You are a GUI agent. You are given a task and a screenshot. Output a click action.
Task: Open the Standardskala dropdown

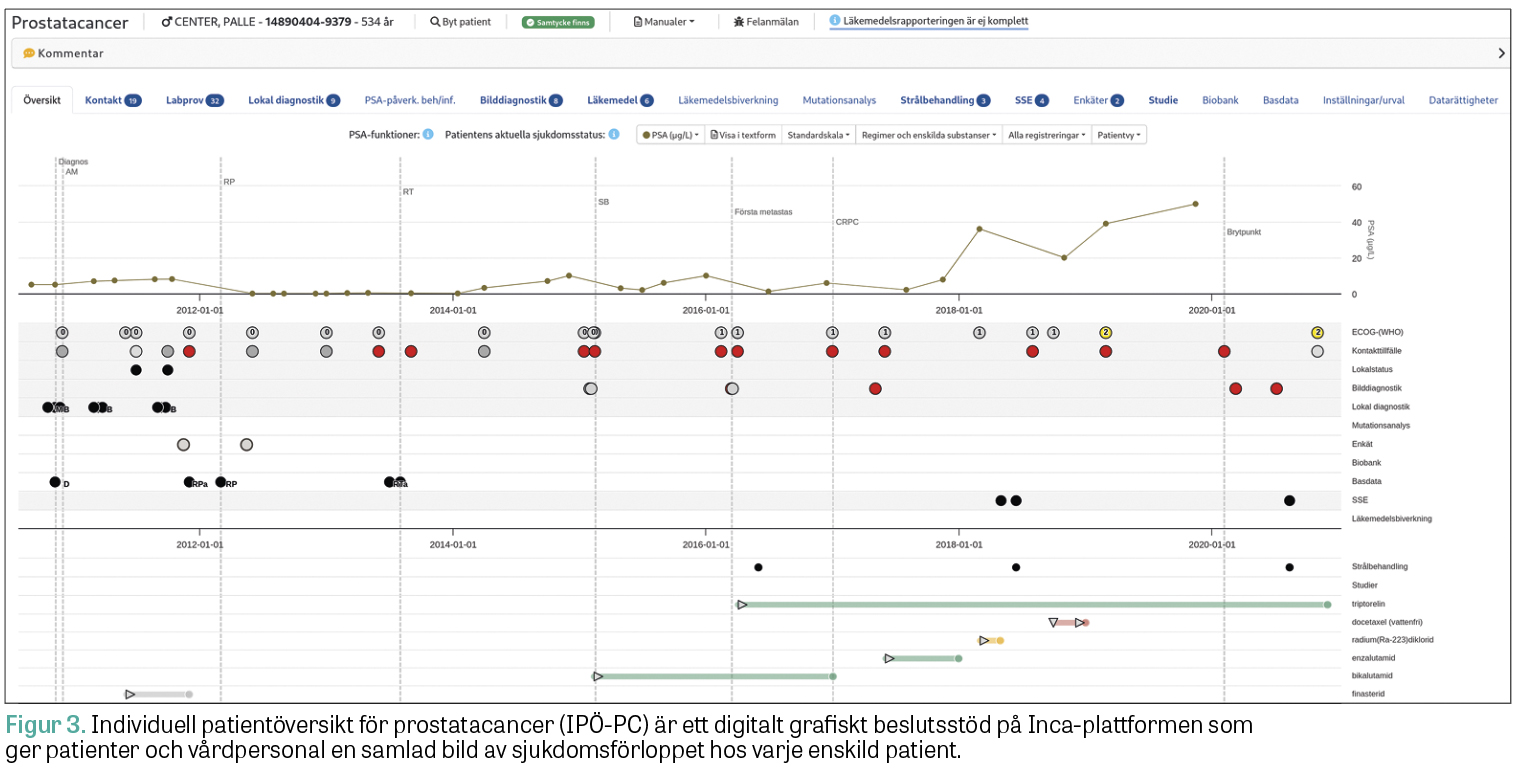coord(818,135)
